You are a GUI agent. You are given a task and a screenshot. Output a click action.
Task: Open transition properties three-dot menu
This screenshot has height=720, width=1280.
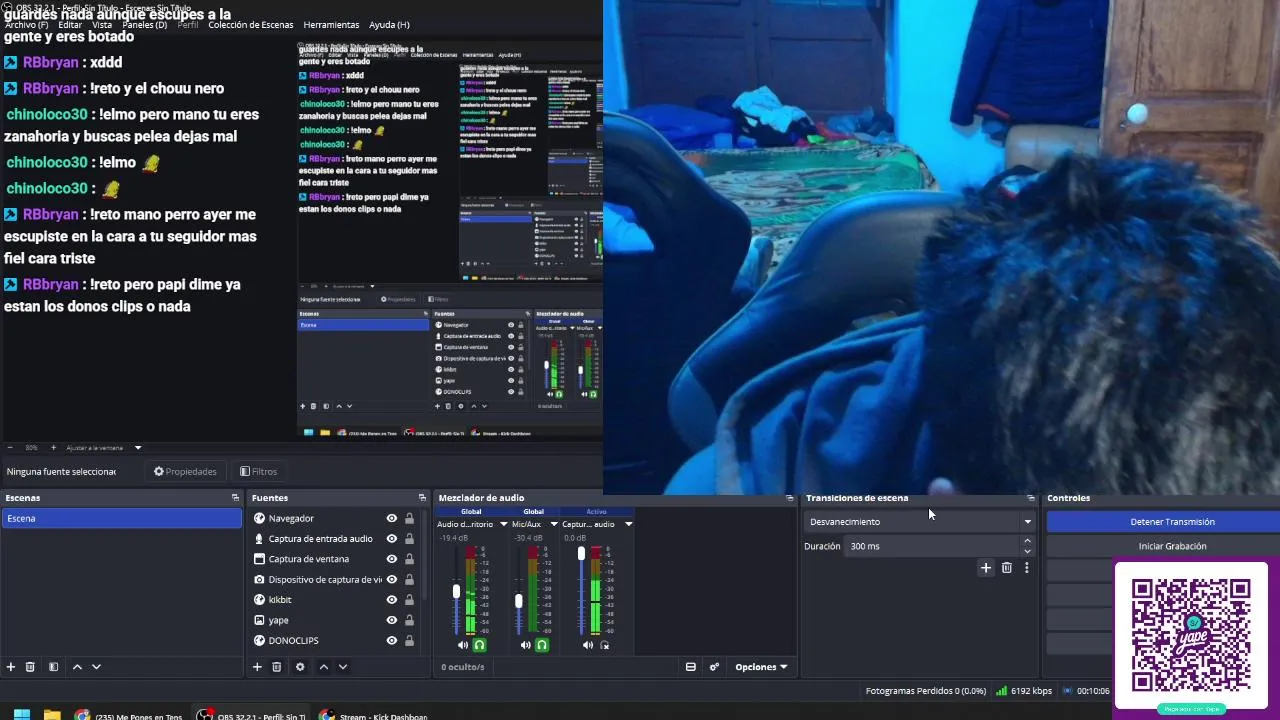[x=1026, y=568]
